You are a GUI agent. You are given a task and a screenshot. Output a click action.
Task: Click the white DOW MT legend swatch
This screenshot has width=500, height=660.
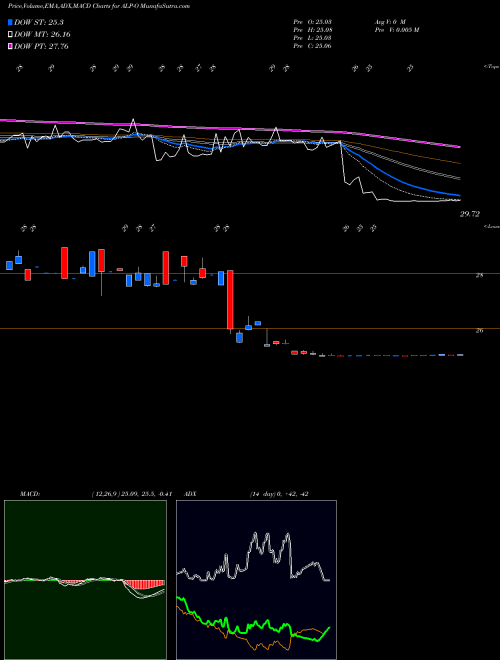(10, 35)
